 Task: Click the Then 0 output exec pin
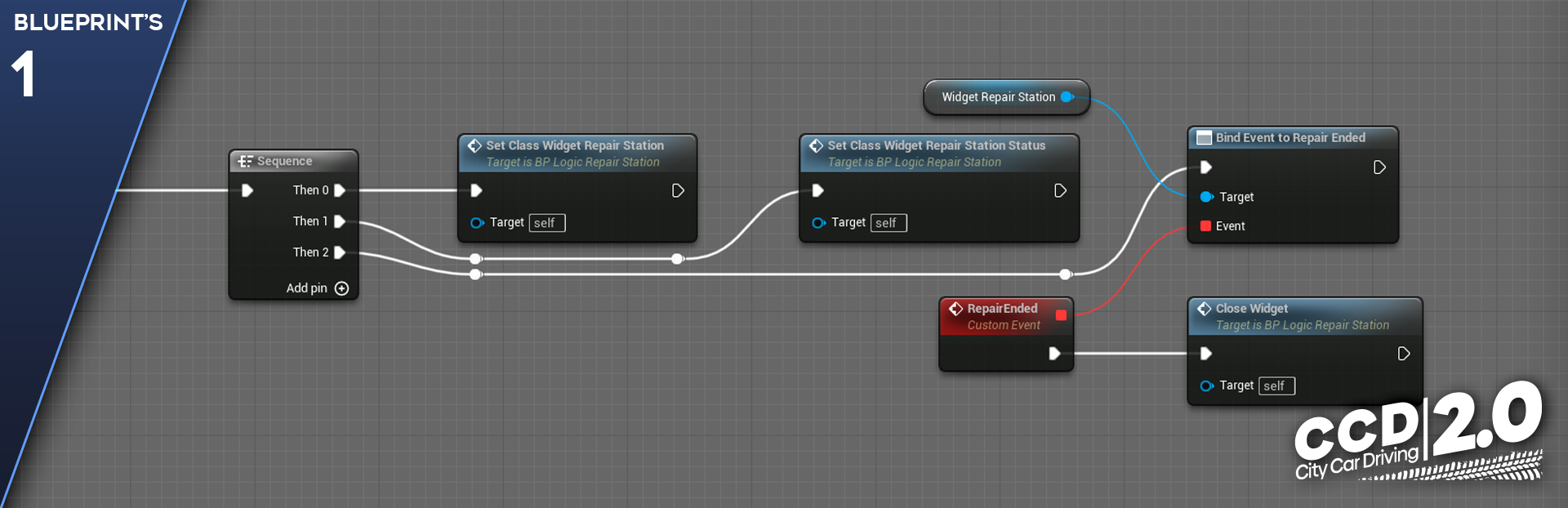(340, 190)
